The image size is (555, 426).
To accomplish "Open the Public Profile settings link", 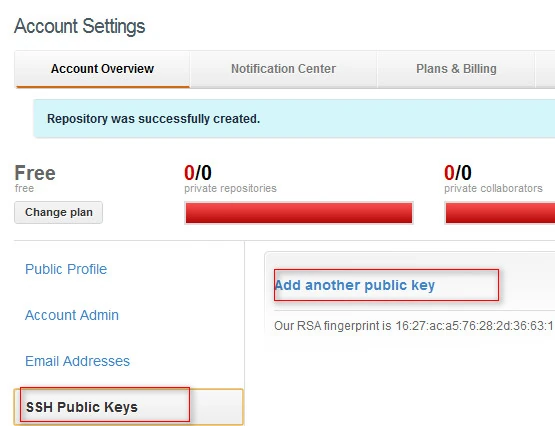I will [x=66, y=269].
